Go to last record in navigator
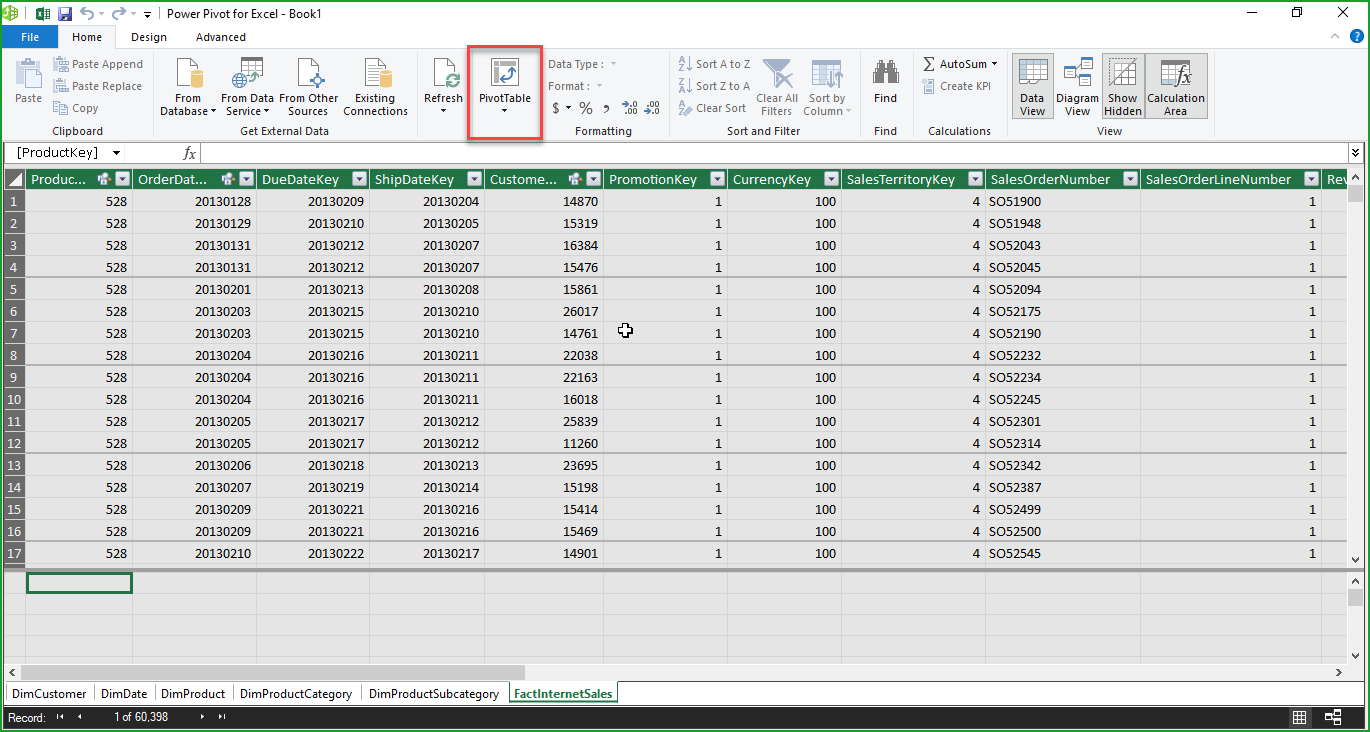The height and width of the screenshot is (732, 1370). (222, 717)
